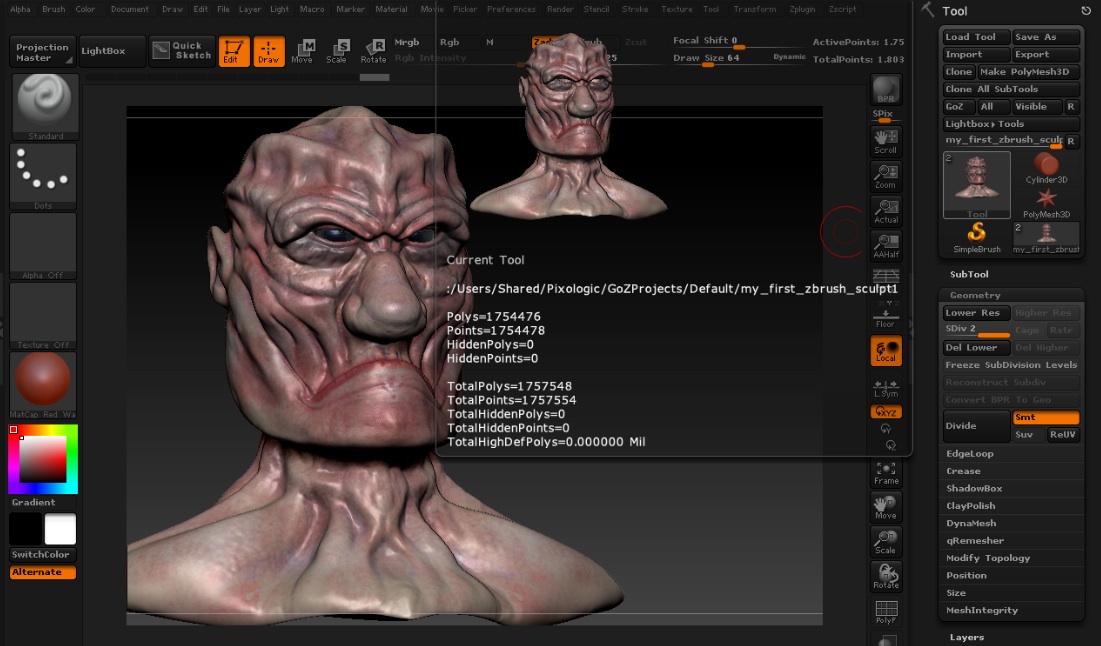The image size is (1101, 646).
Task: Click the Rotate icon on right shelf
Action: [886, 576]
